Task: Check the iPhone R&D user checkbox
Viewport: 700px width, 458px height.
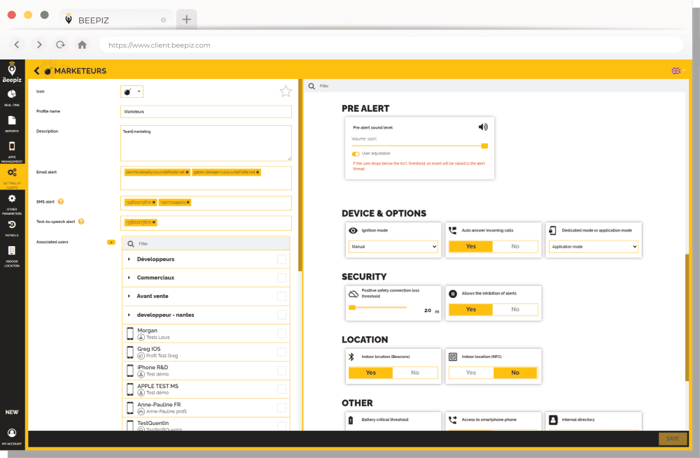Action: point(282,371)
